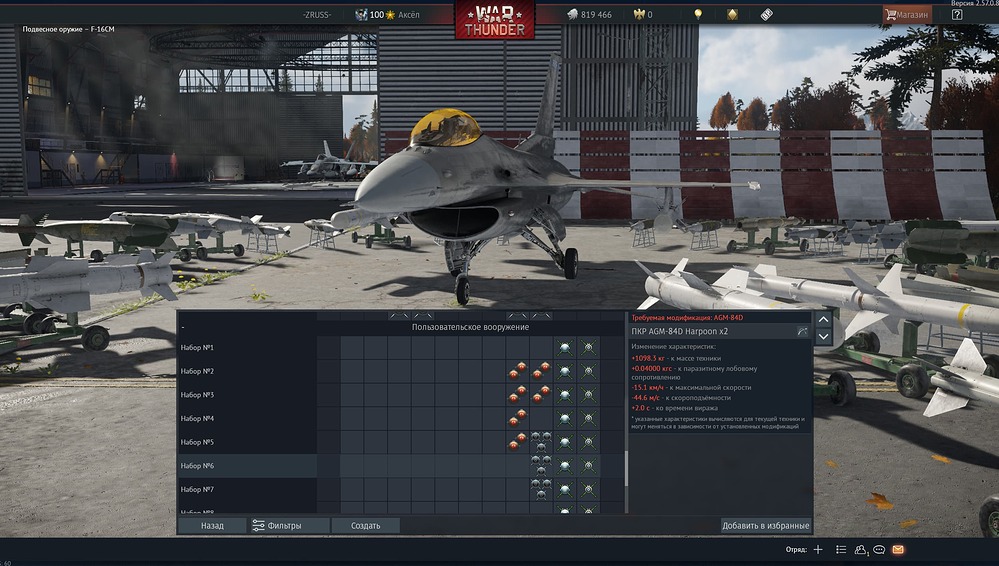Click the War Thunder logo
999x566 pixels.
click(494, 20)
